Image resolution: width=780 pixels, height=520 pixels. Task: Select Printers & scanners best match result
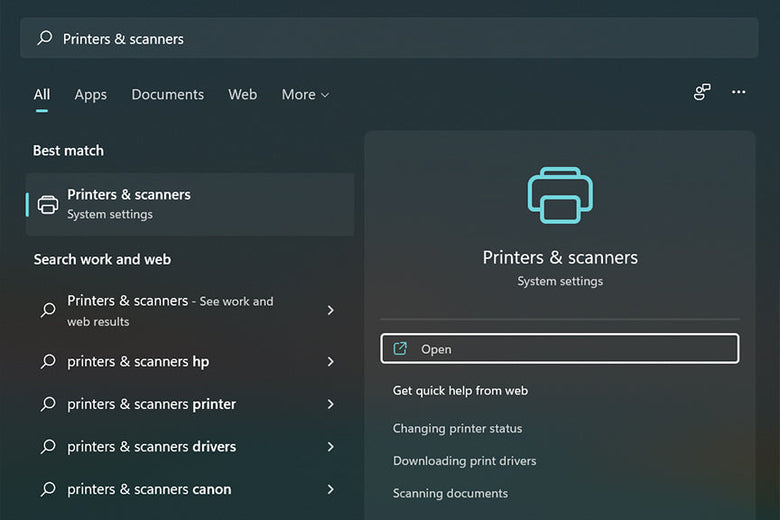click(190, 204)
